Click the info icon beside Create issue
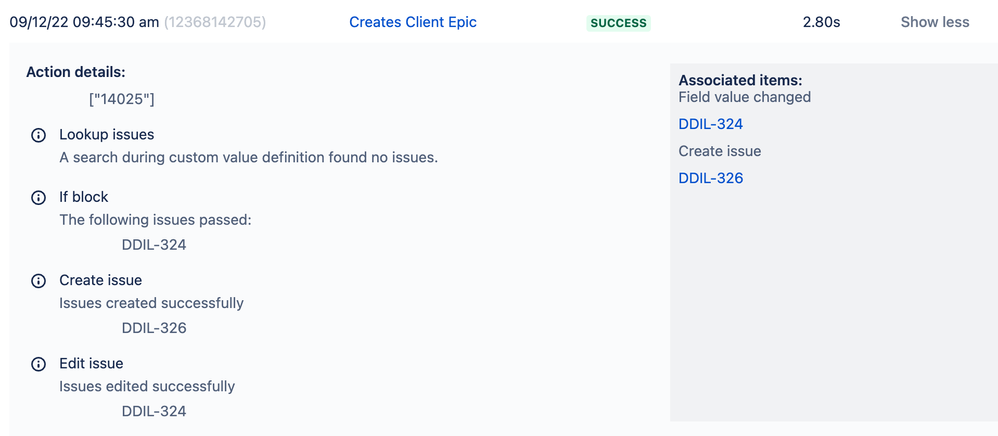Screen dimensions: 998x436 tap(38, 281)
